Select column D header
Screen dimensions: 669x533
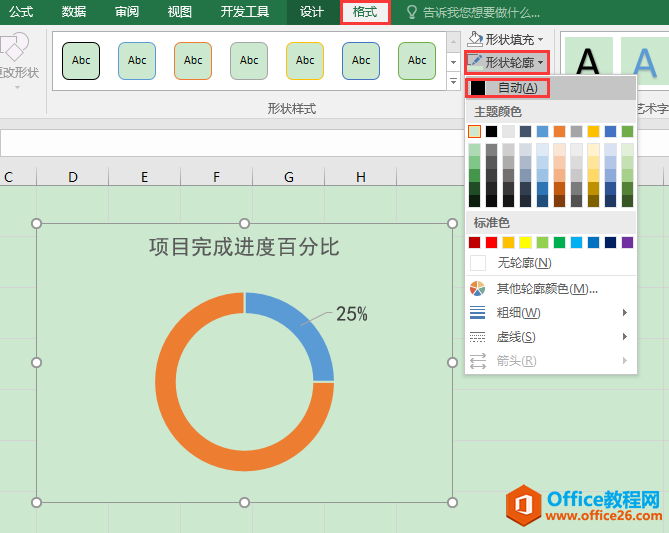click(73, 177)
